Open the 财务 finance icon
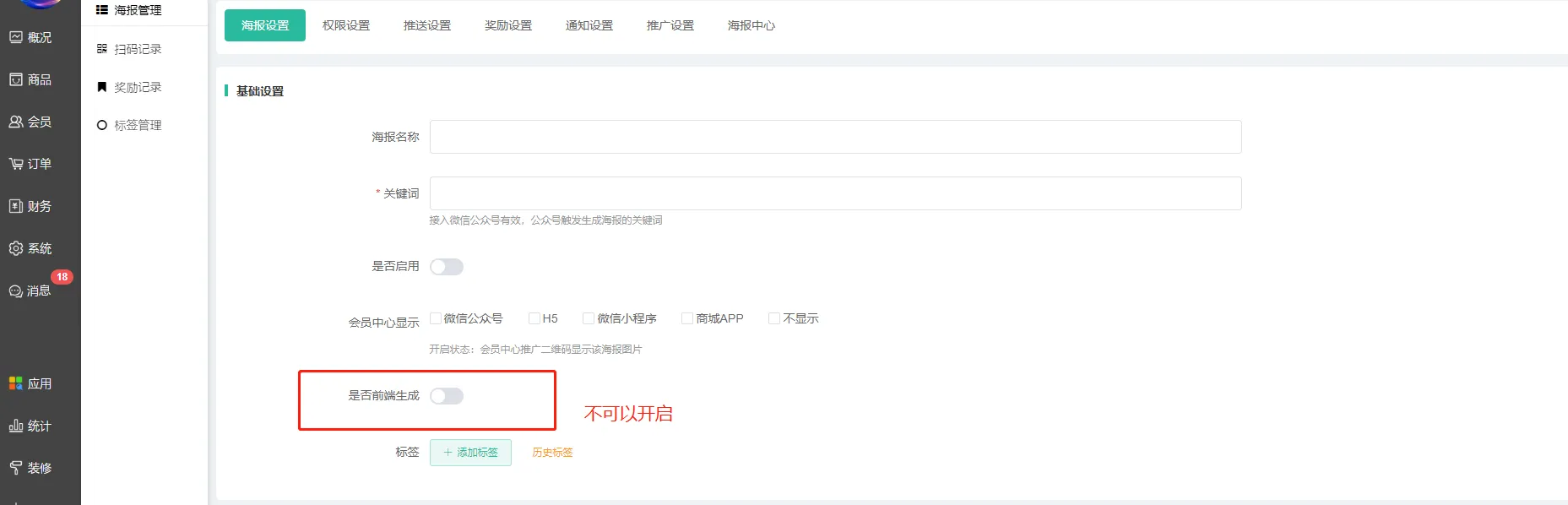This screenshot has width=1568, height=505. pos(16,206)
